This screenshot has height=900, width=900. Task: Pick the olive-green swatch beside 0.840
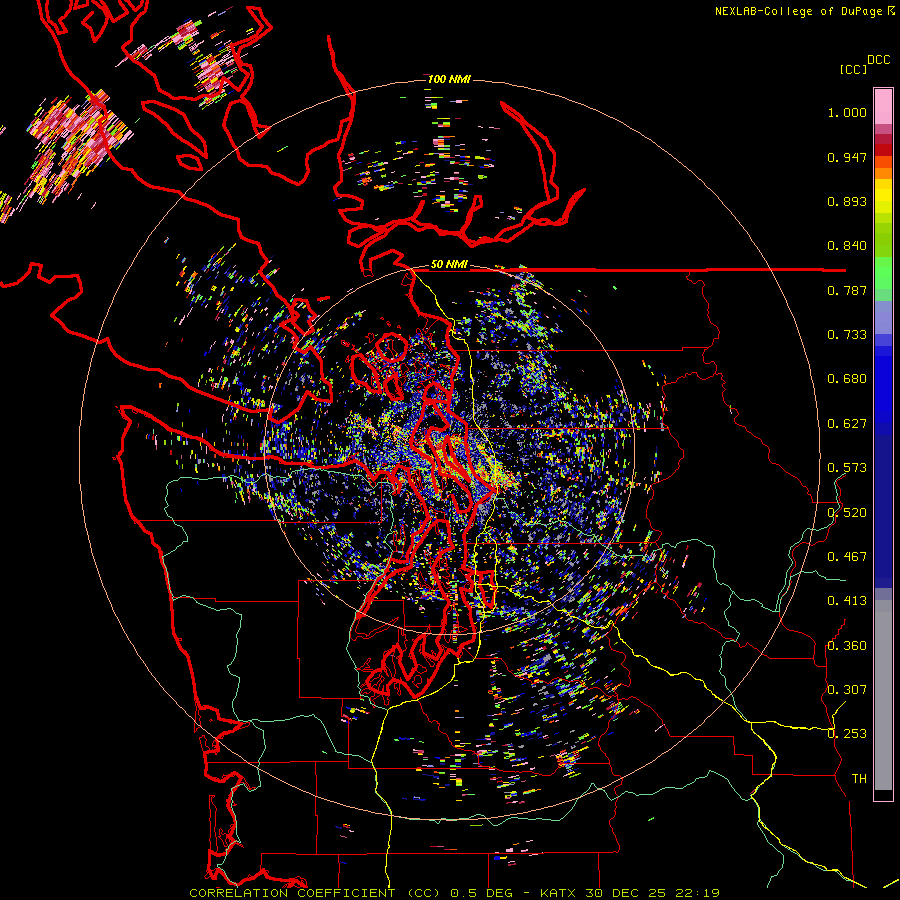pyautogui.click(x=883, y=240)
